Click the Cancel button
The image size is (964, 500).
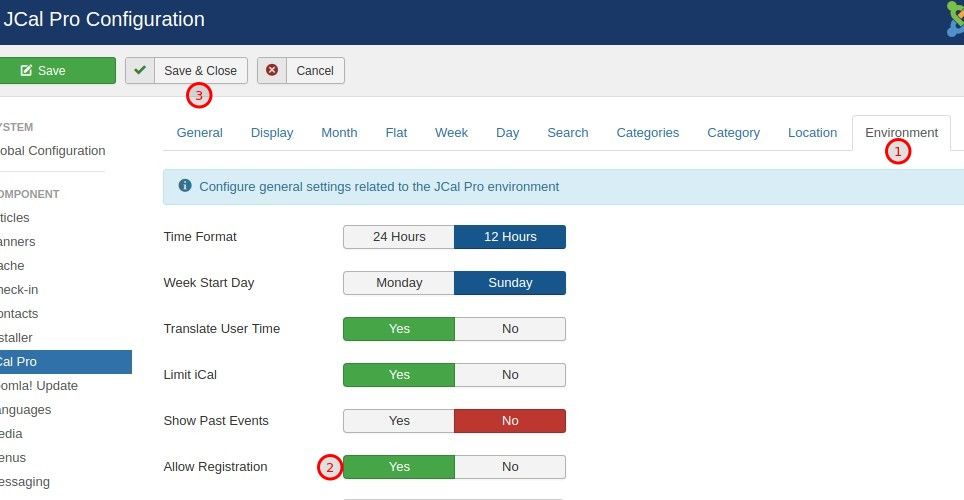tap(301, 70)
